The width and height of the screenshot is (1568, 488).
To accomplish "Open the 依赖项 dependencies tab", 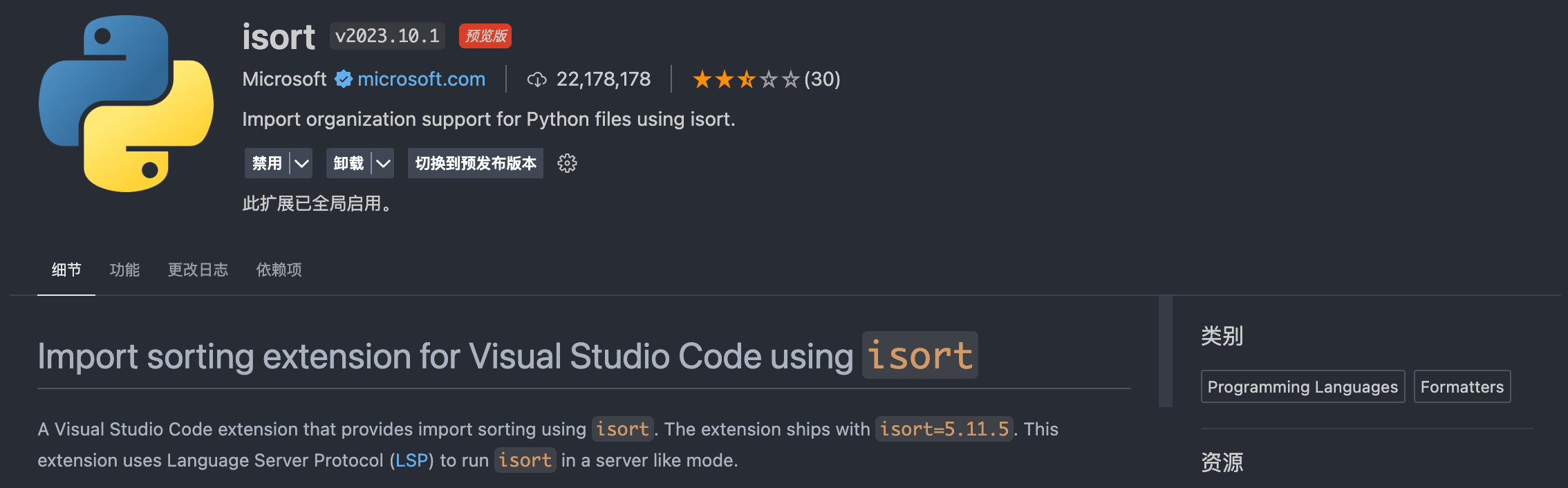I will click(279, 270).
